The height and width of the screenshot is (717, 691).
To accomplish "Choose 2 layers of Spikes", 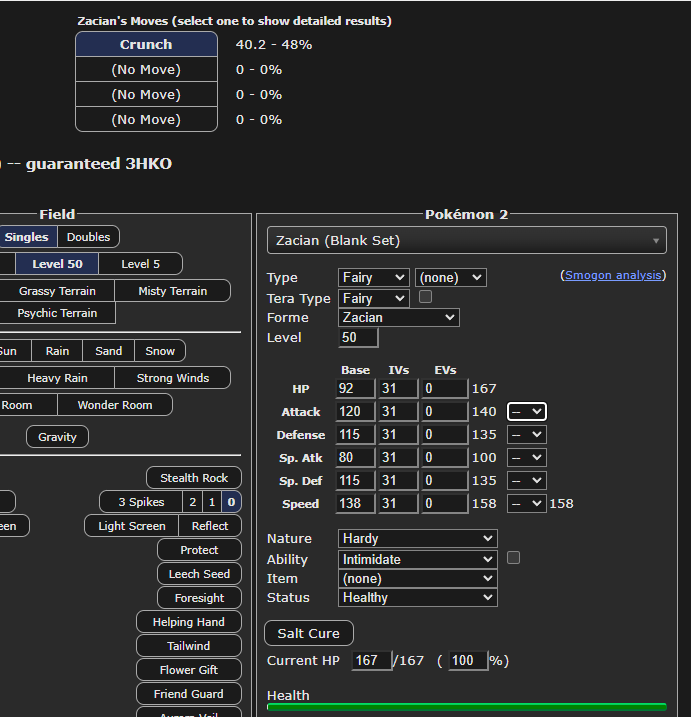I will 191,502.
